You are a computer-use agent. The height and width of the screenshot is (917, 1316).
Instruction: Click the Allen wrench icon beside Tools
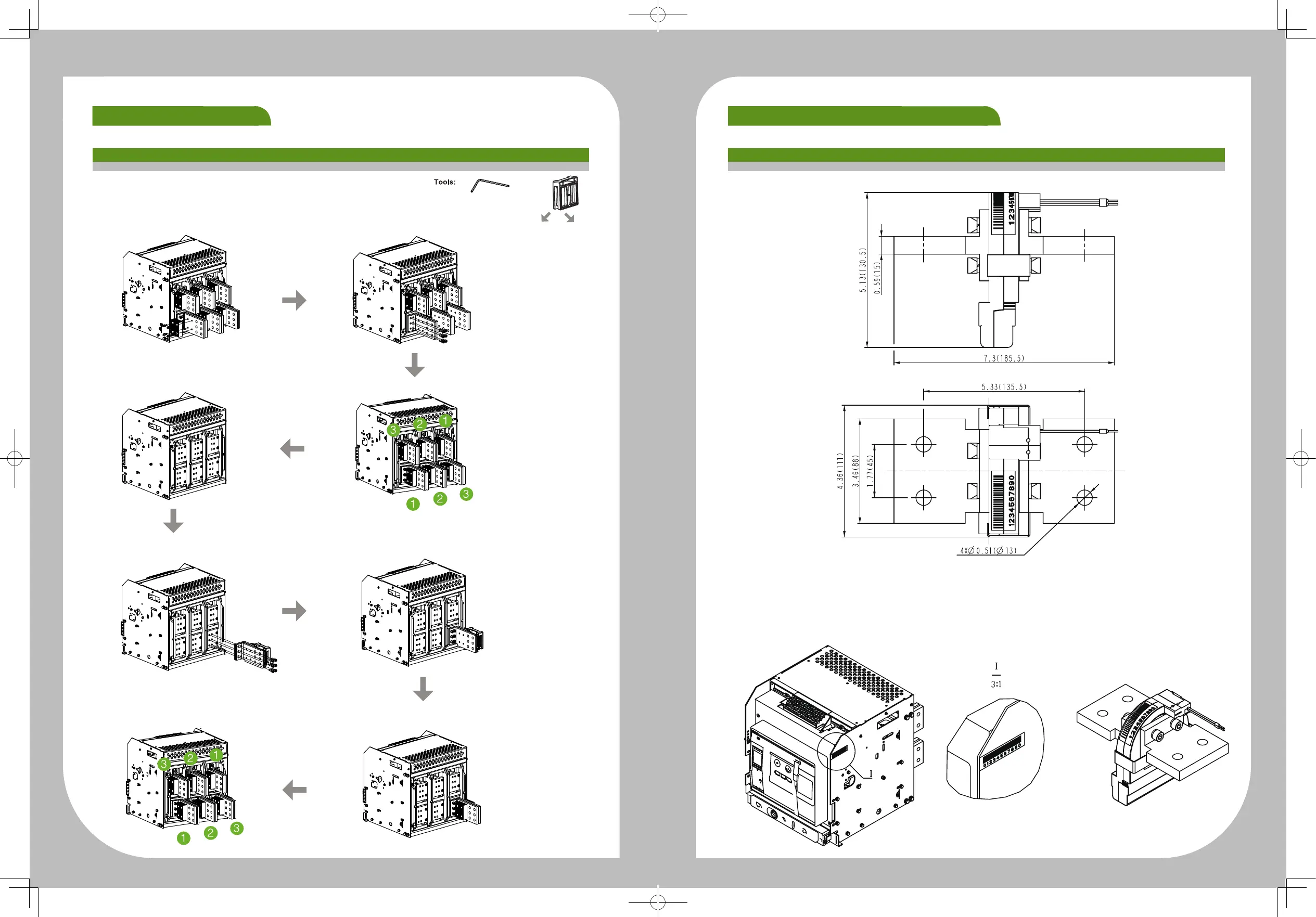490,186
